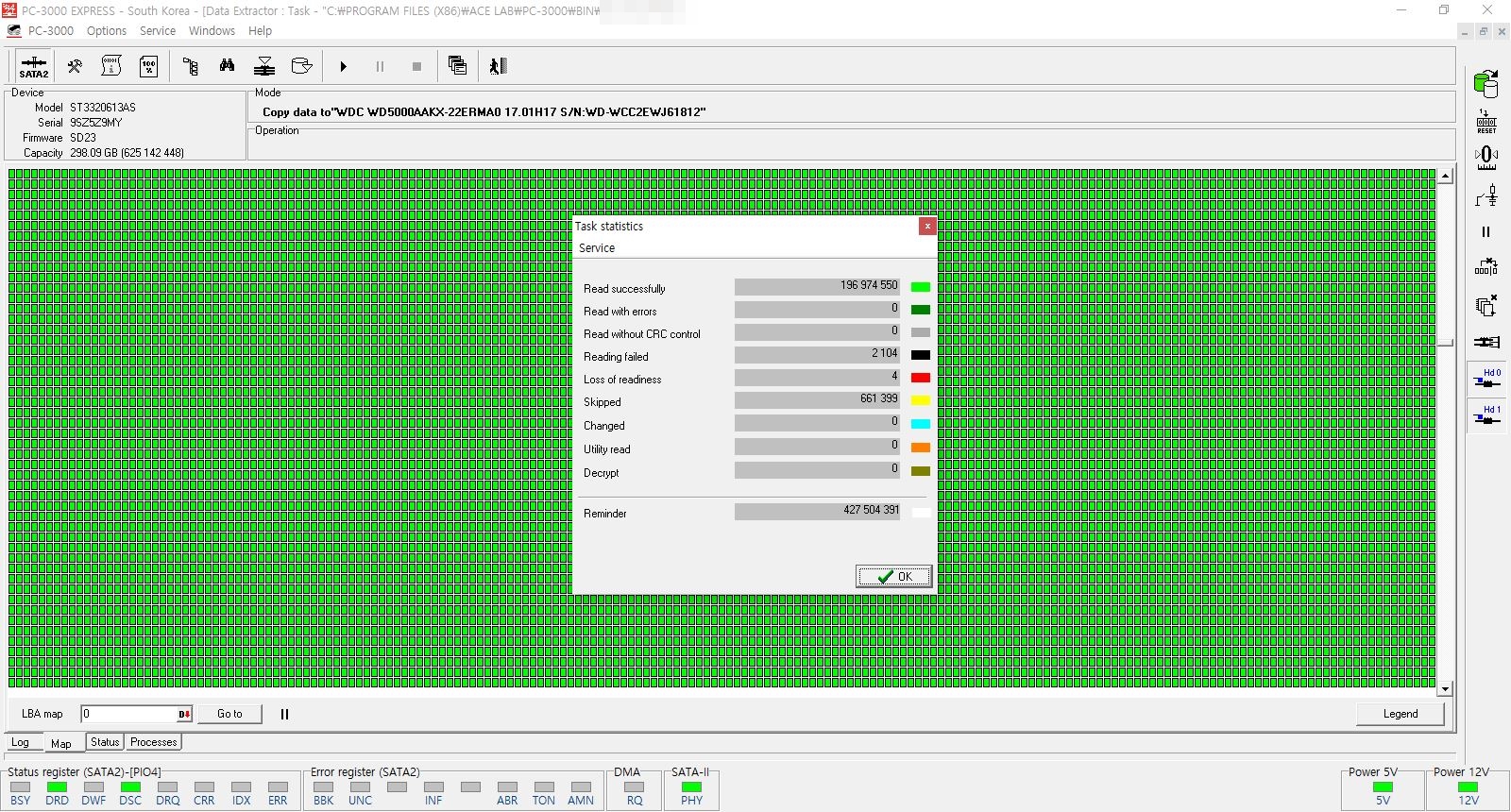Open the Service menu in menu bar
Image resolution: width=1511 pixels, height=812 pixels.
158,31
